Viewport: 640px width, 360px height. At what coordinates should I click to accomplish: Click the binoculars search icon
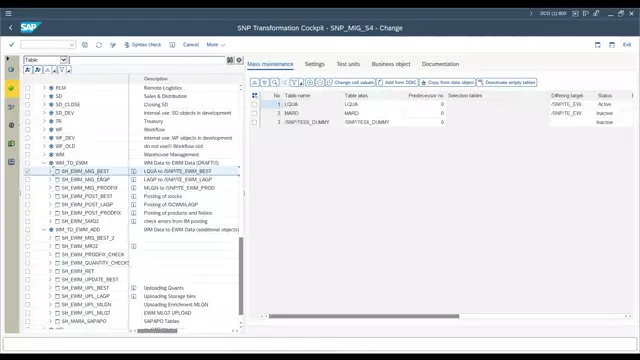coord(230,60)
